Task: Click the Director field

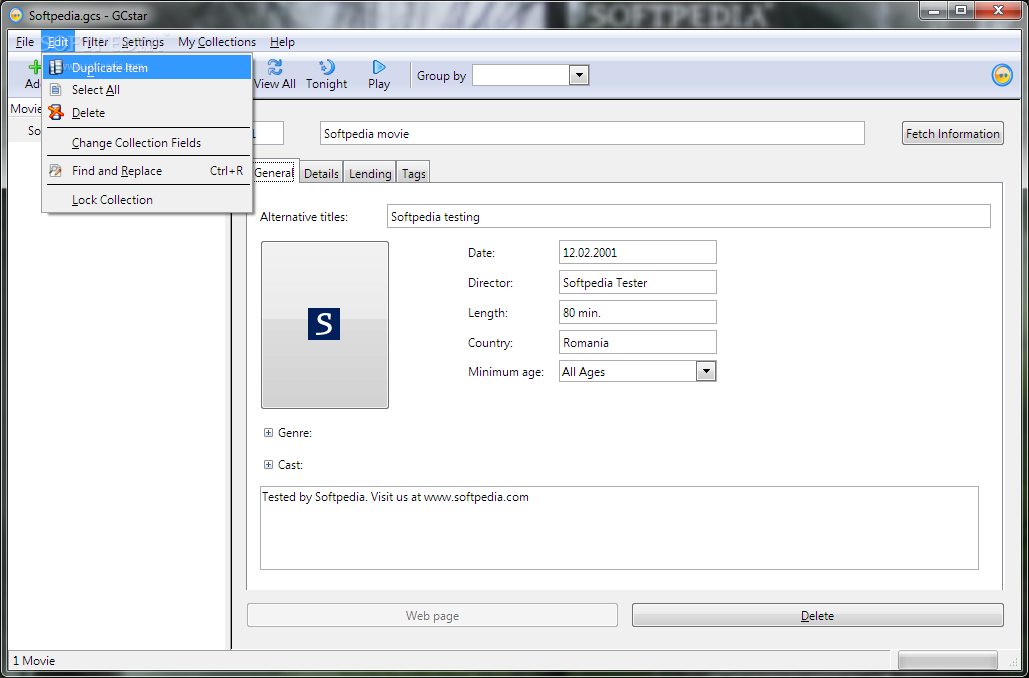Action: (638, 283)
